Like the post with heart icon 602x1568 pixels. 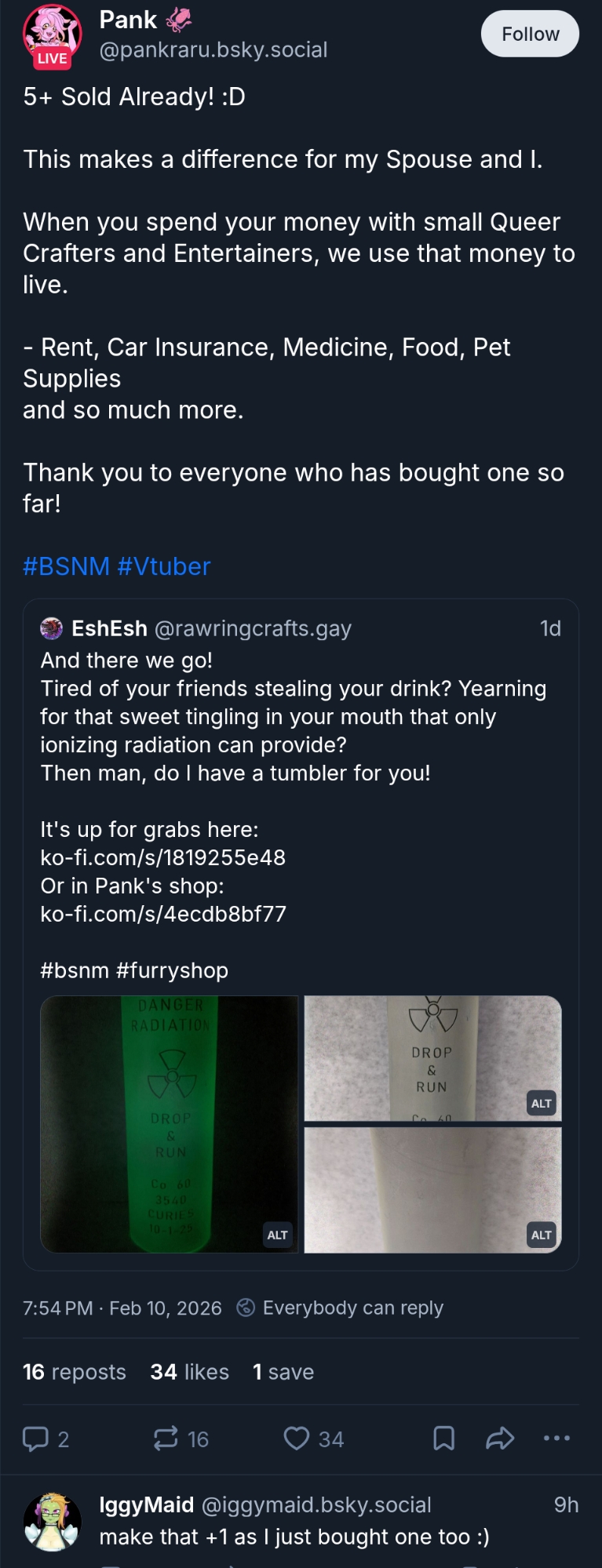coord(296,1439)
